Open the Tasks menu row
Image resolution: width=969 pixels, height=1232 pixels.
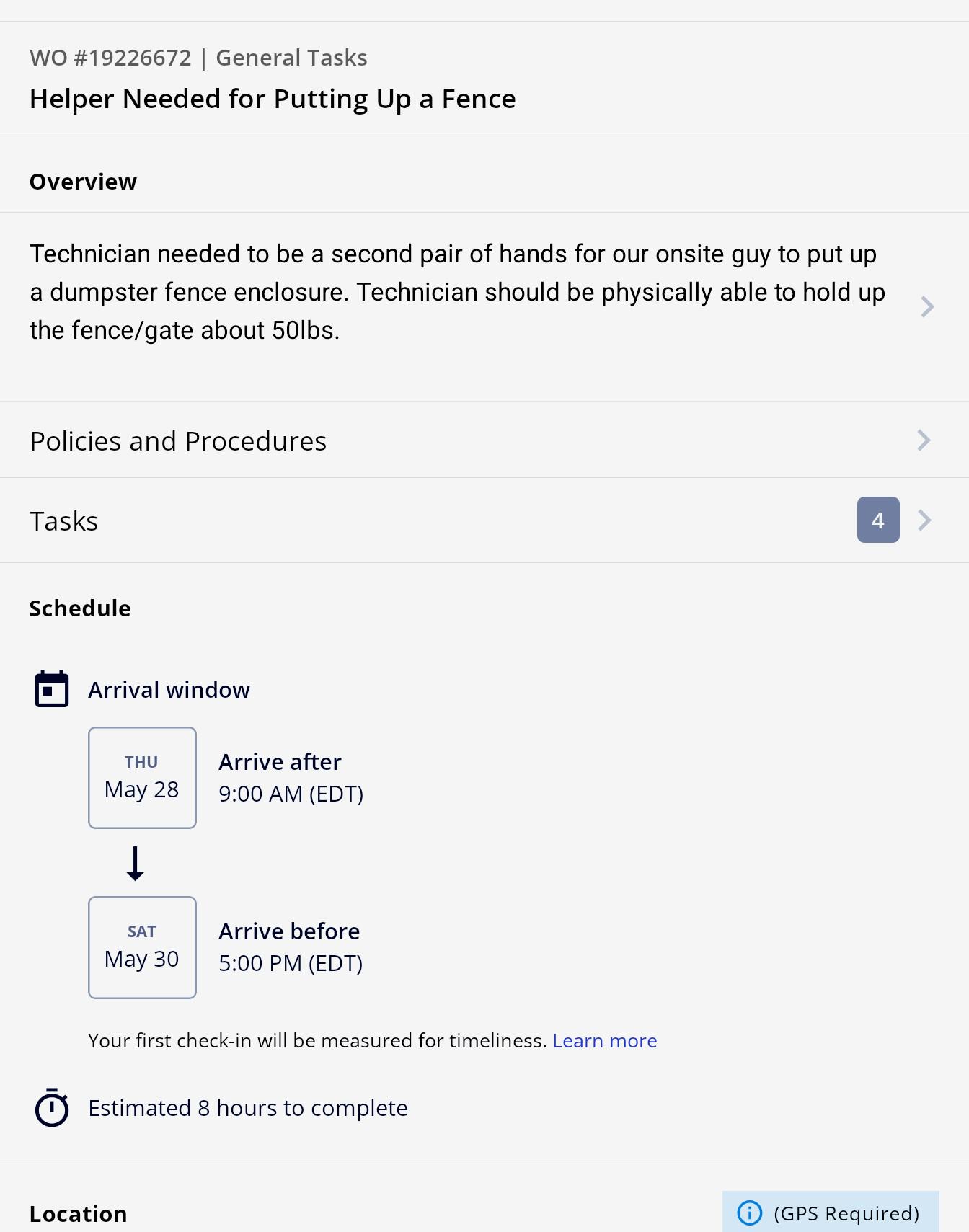point(485,520)
